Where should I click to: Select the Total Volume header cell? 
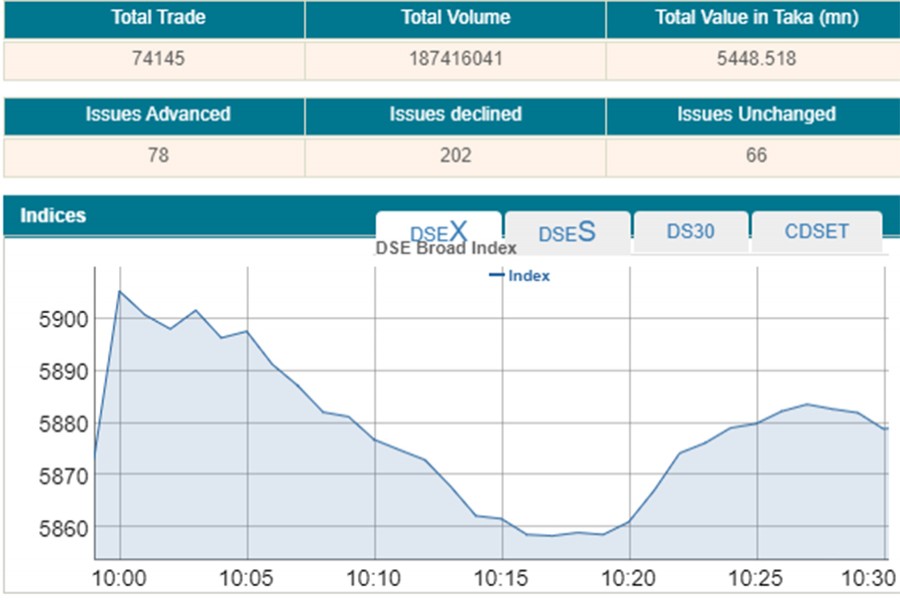tap(455, 18)
